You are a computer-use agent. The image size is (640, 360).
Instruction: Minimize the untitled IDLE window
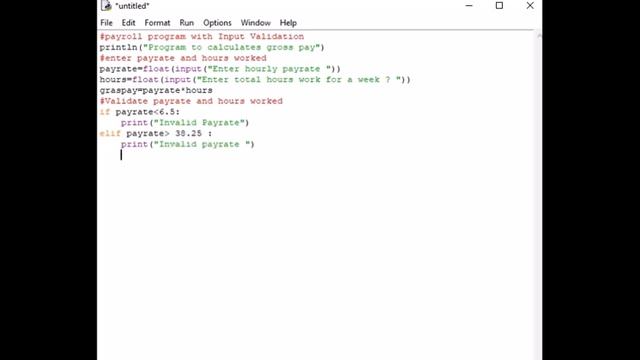[x=469, y=6]
